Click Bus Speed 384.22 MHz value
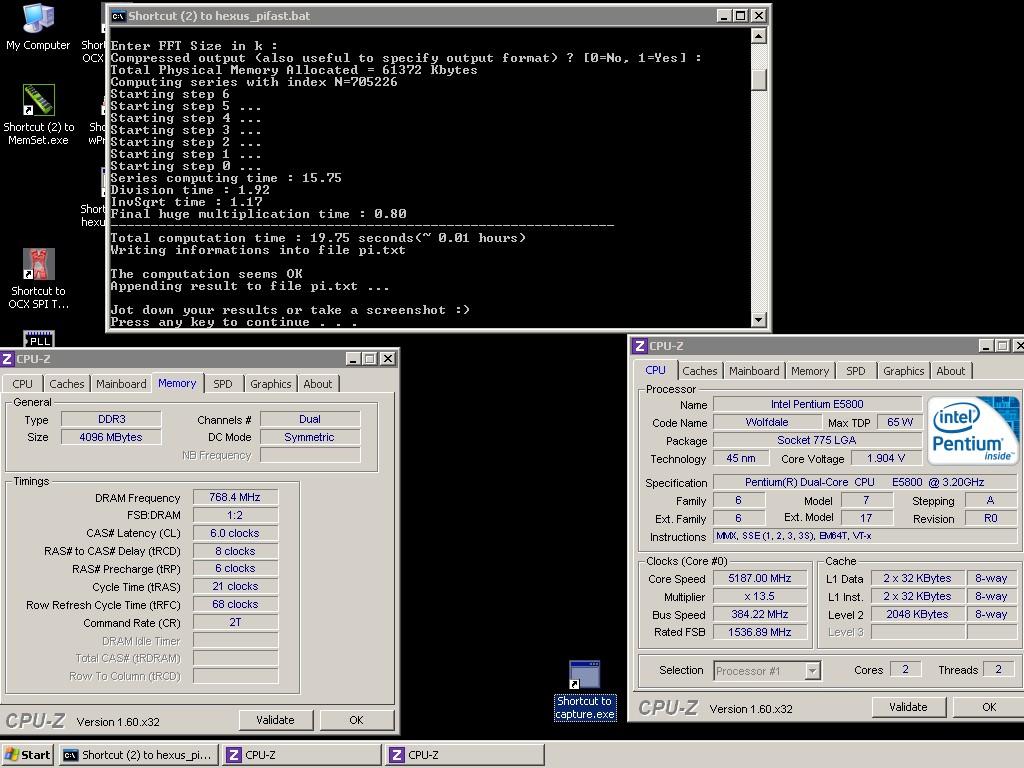The image size is (1024, 768). (760, 614)
